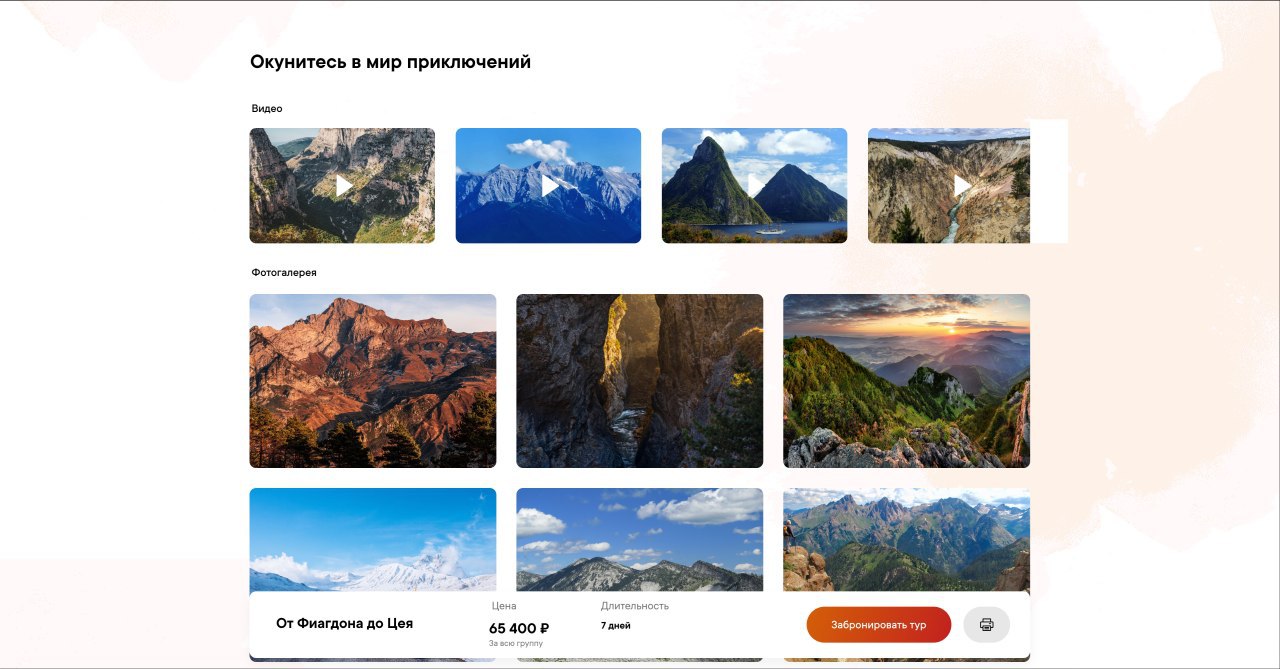Open the green mountain range photo
Viewport: 1280px width, 669px height.
coord(906,540)
